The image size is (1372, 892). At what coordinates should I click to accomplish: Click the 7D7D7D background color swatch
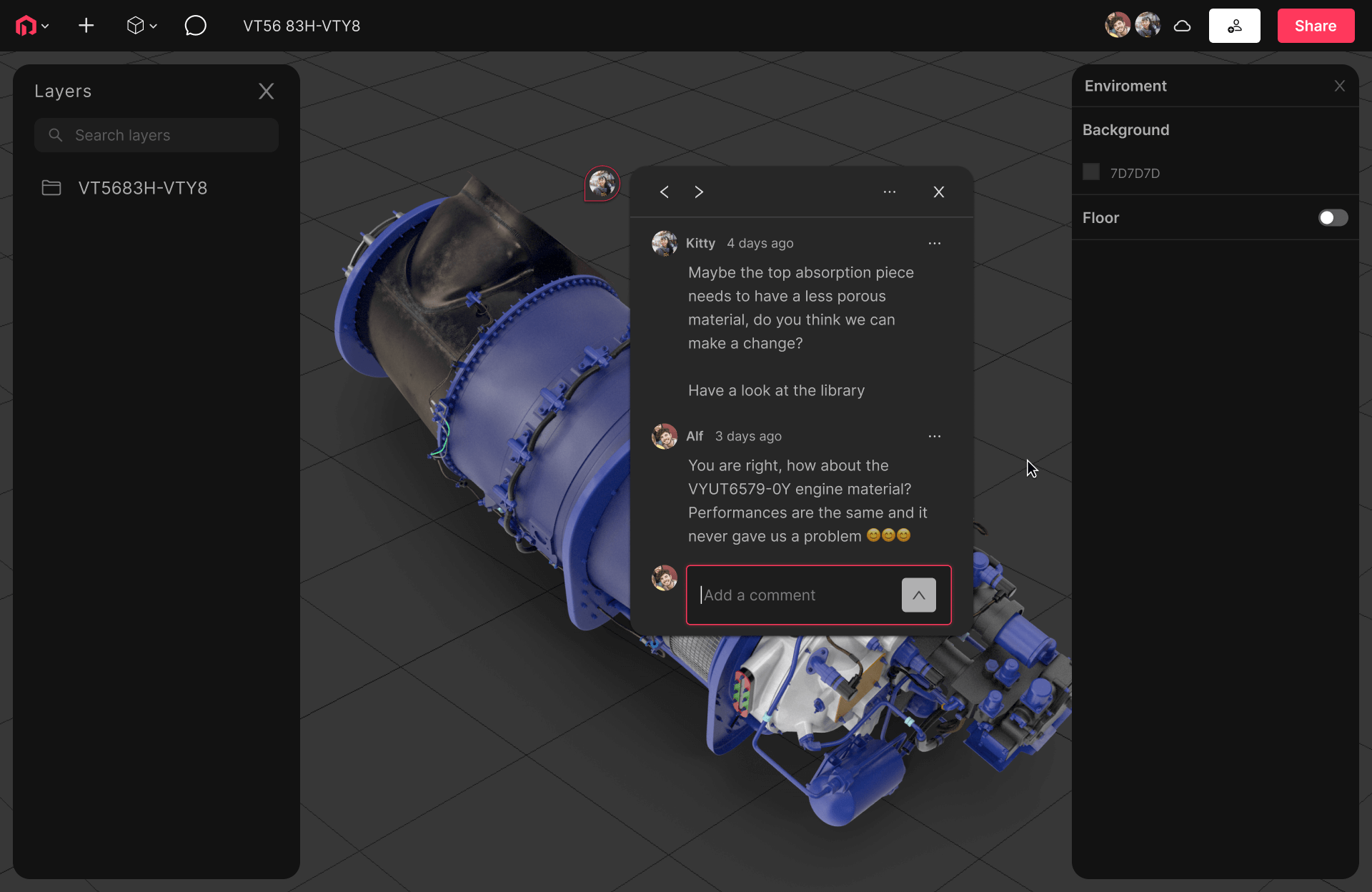click(x=1091, y=172)
